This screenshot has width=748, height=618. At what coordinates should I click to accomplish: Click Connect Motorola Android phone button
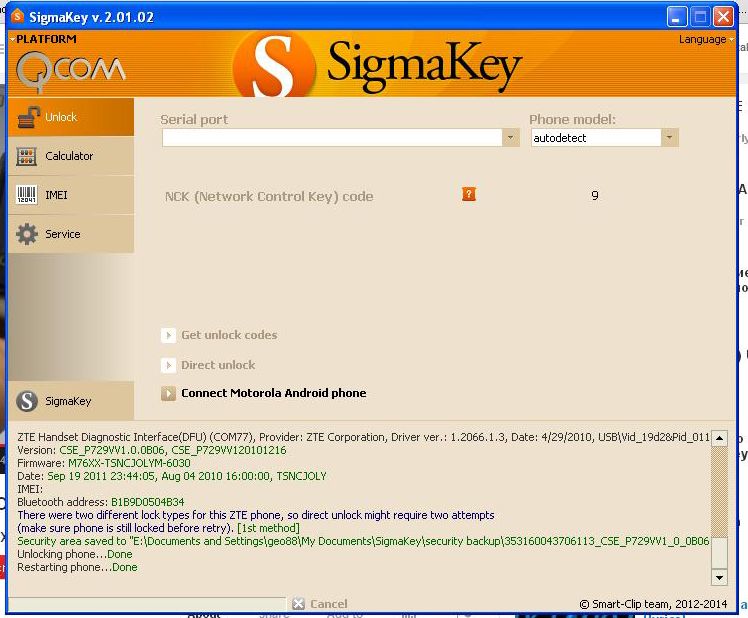pos(273,393)
